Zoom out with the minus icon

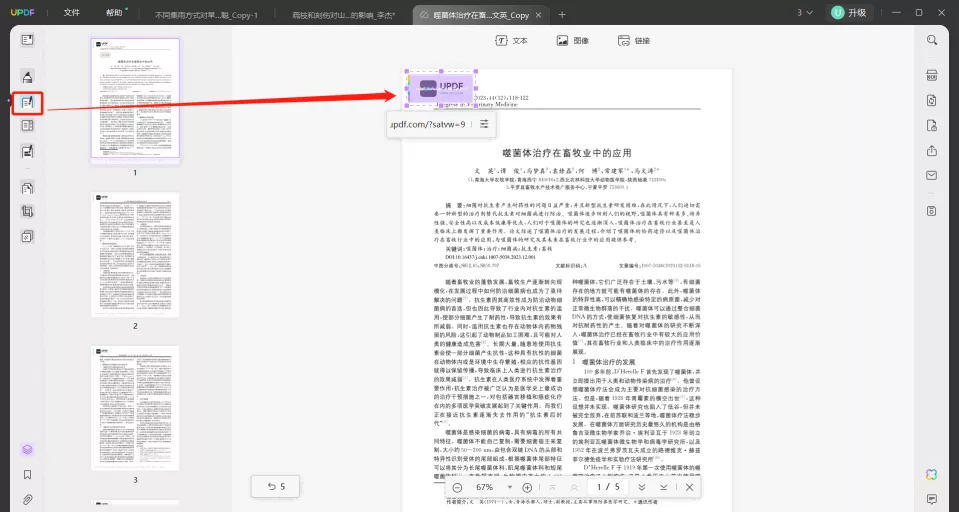tap(457, 488)
